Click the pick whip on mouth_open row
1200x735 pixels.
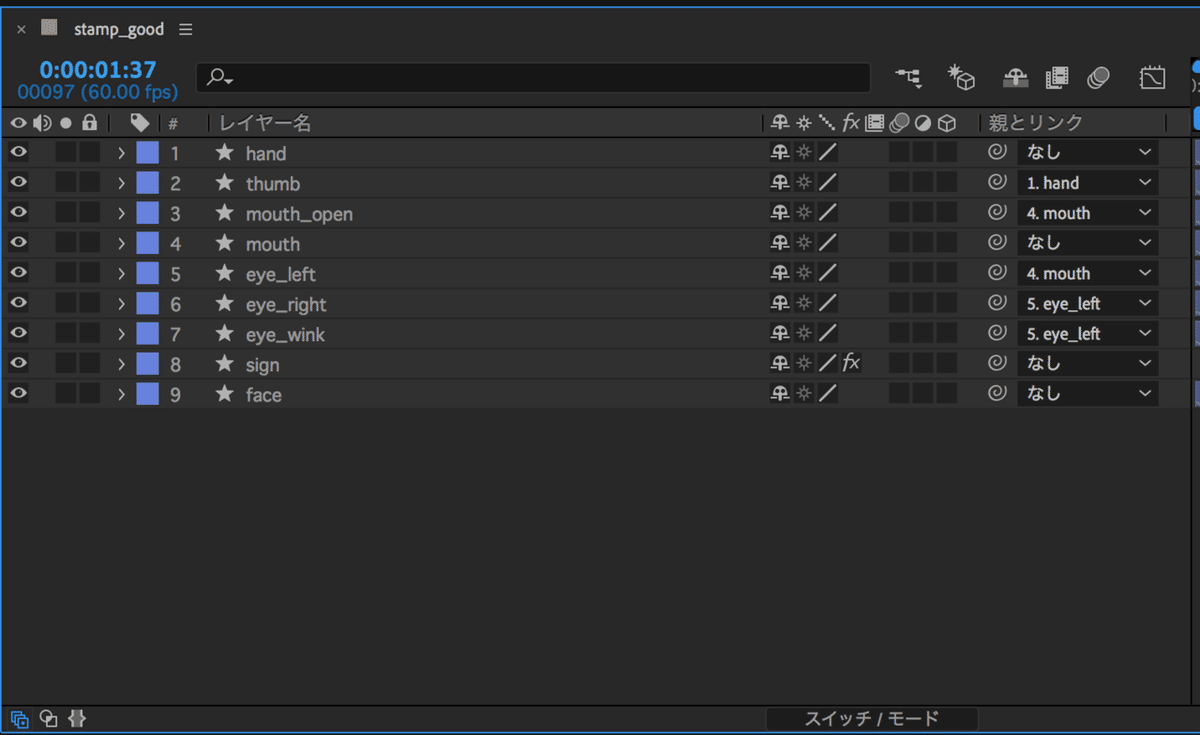click(996, 213)
